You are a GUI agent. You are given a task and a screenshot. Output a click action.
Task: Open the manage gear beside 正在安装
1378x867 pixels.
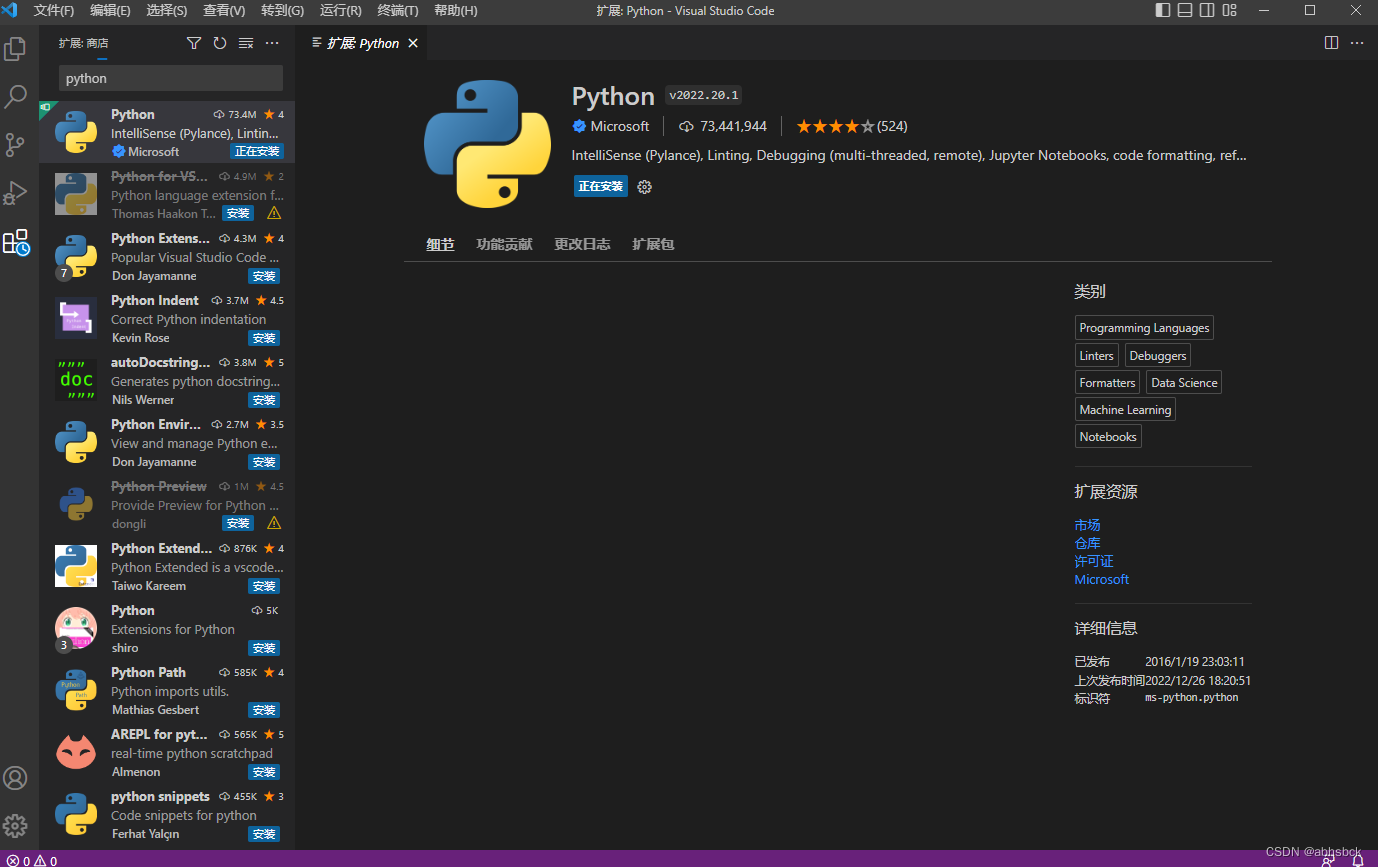coord(645,187)
